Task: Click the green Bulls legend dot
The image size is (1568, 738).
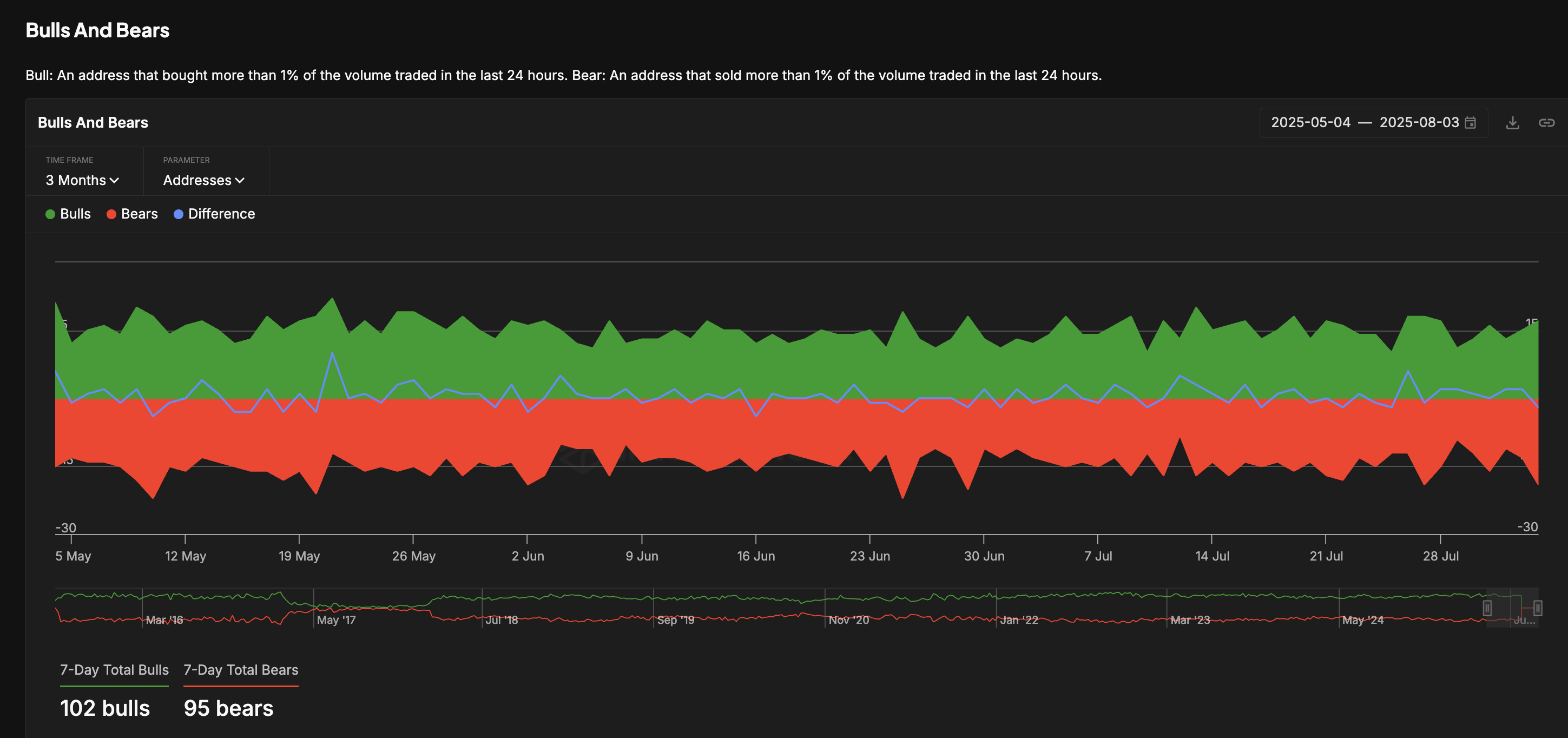Action: (x=51, y=214)
